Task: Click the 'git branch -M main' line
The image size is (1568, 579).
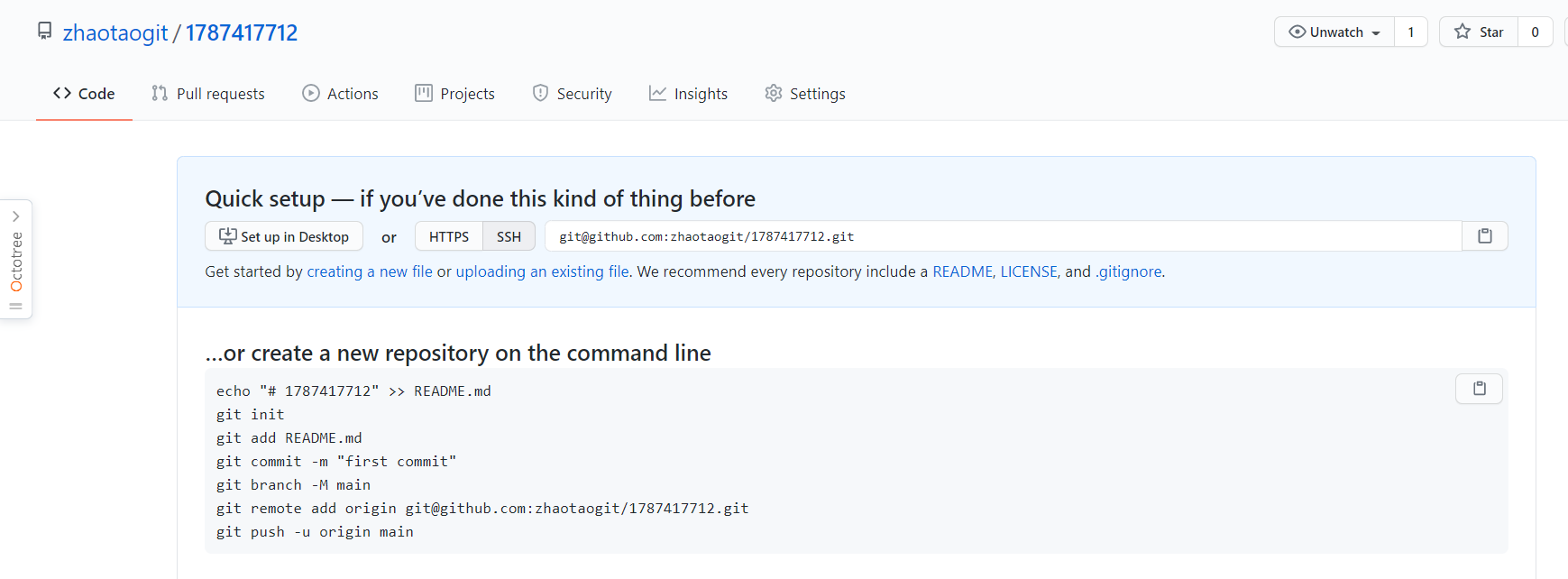Action: 294,484
